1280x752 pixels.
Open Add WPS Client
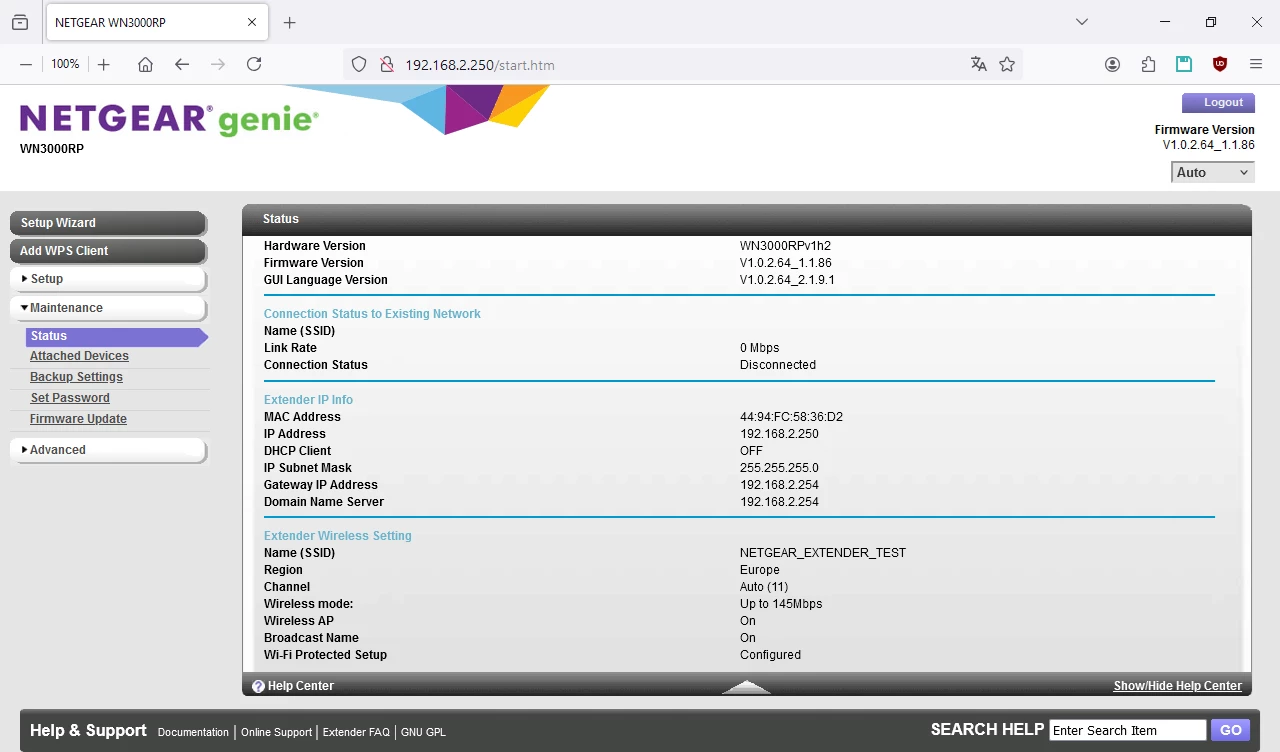(x=108, y=251)
